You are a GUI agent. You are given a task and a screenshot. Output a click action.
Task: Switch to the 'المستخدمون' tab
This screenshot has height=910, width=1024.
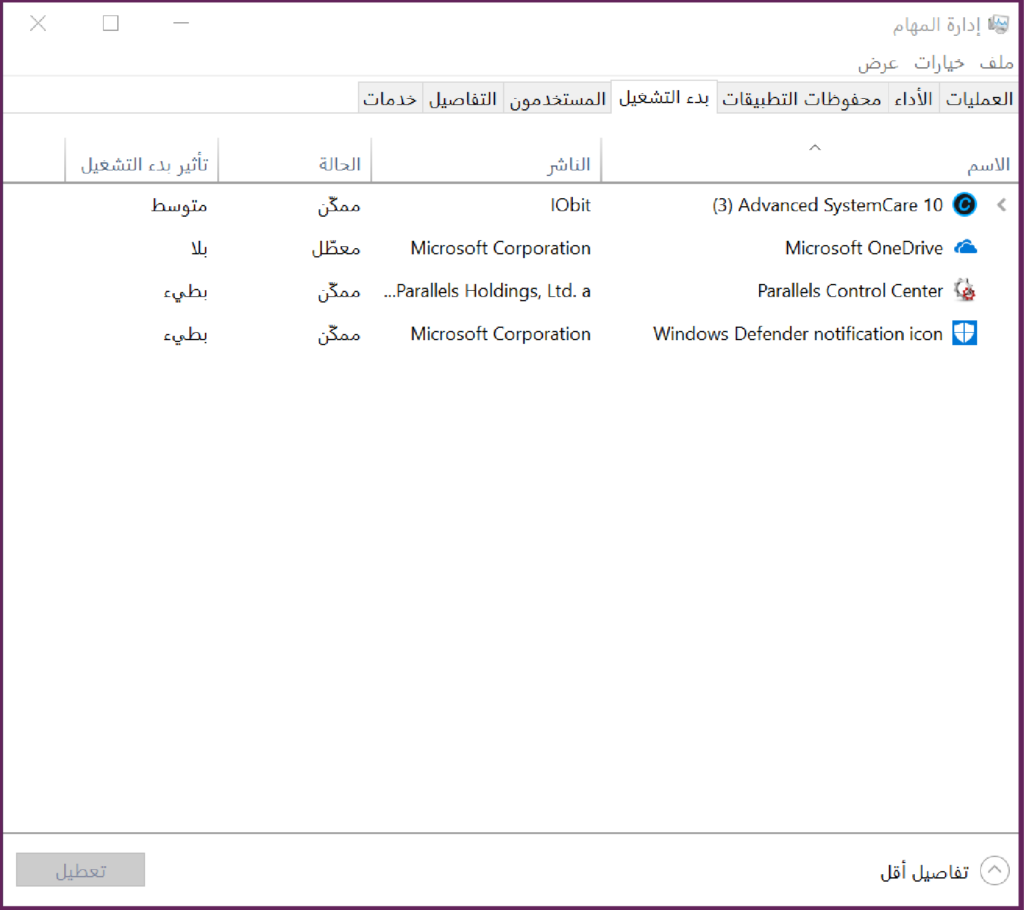(557, 98)
